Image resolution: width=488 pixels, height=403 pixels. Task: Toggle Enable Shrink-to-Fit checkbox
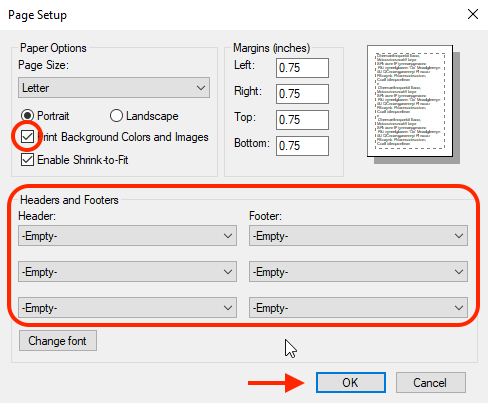27,160
